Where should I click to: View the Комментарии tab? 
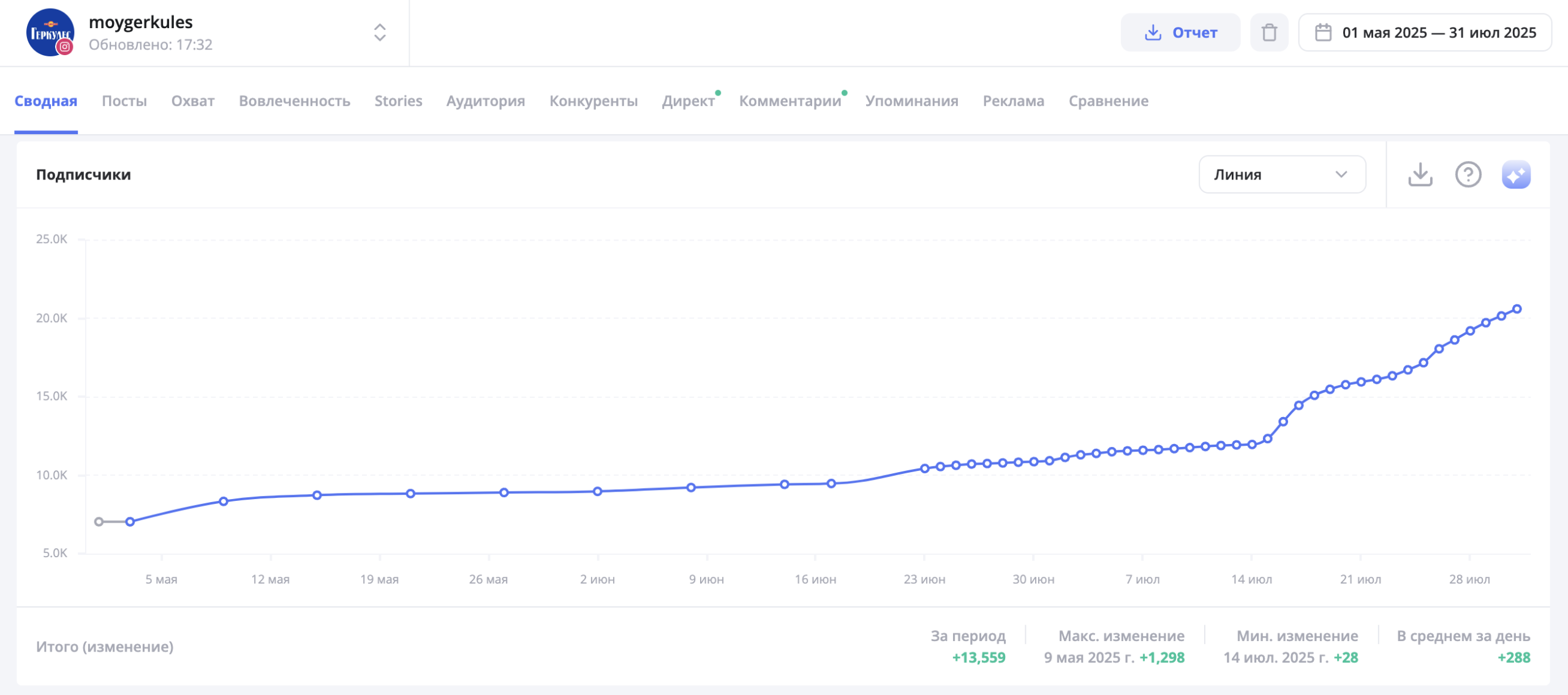point(790,101)
